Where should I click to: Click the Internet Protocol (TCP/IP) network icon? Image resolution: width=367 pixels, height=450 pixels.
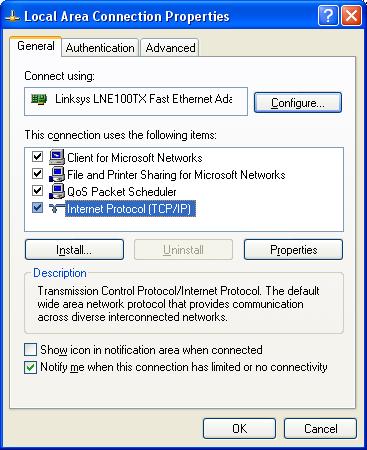57,209
